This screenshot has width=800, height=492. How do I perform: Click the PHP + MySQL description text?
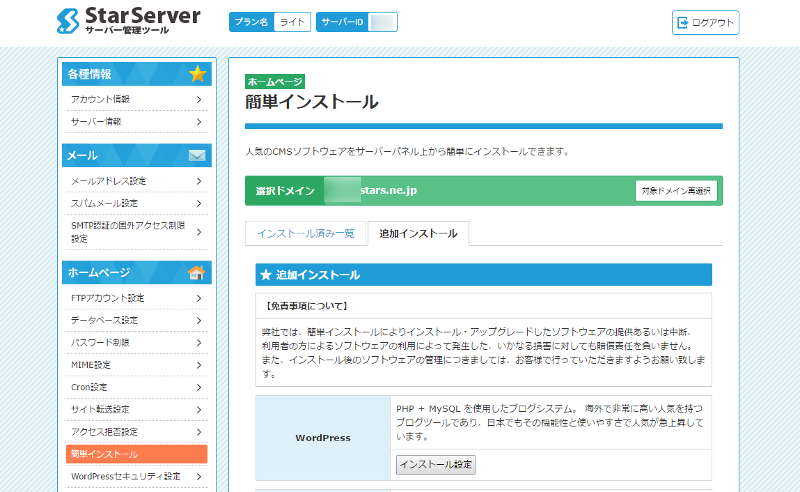point(549,423)
